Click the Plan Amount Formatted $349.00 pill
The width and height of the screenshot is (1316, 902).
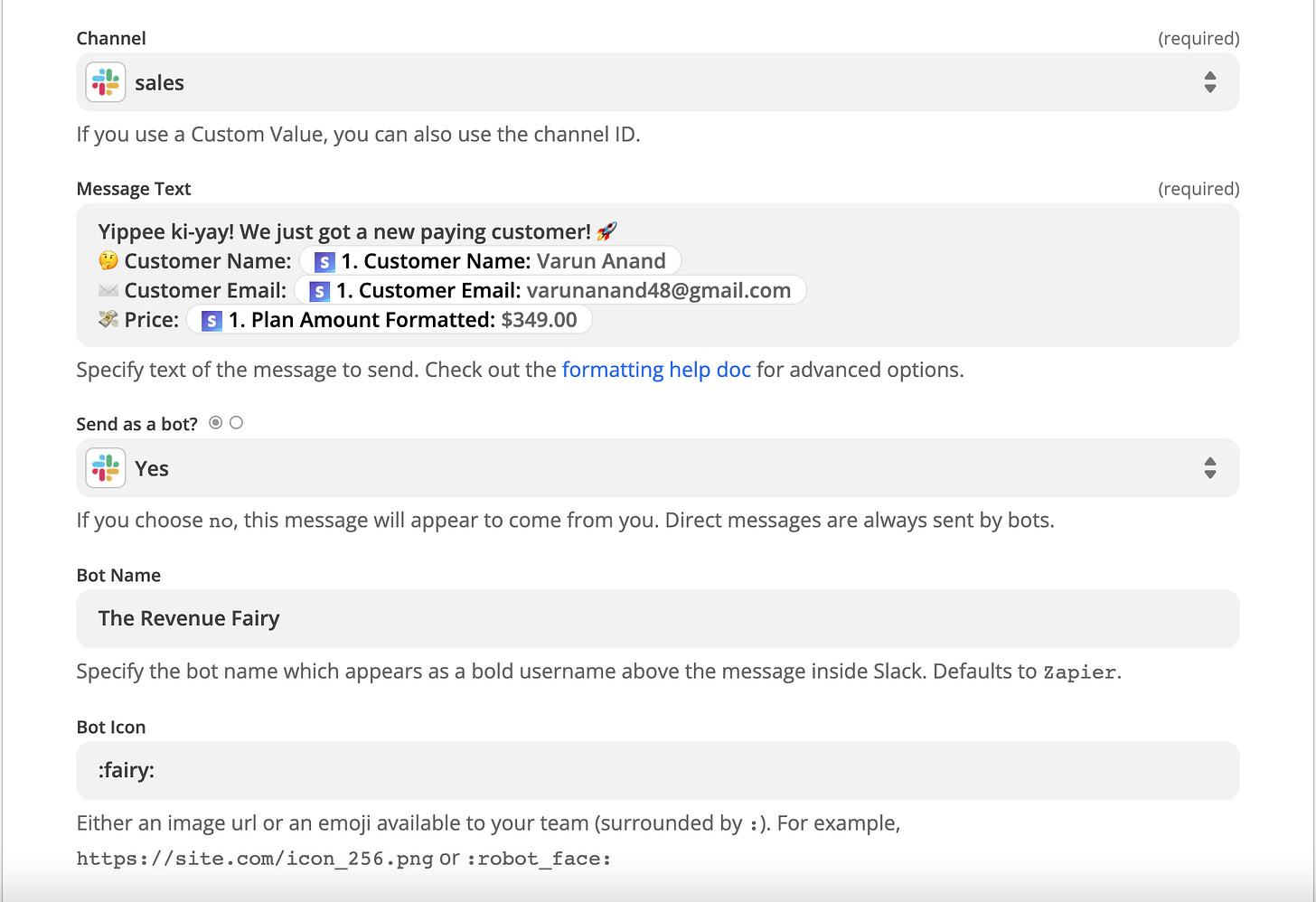tap(390, 319)
